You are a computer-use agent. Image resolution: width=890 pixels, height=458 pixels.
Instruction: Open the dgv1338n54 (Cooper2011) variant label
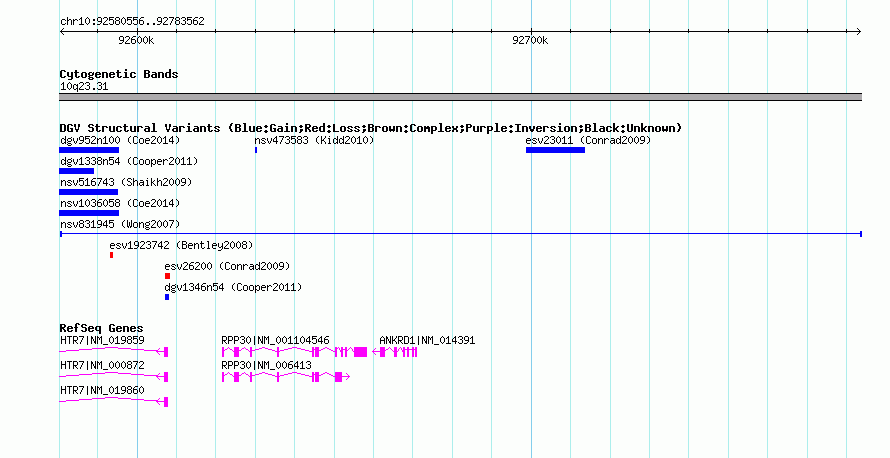129,161
